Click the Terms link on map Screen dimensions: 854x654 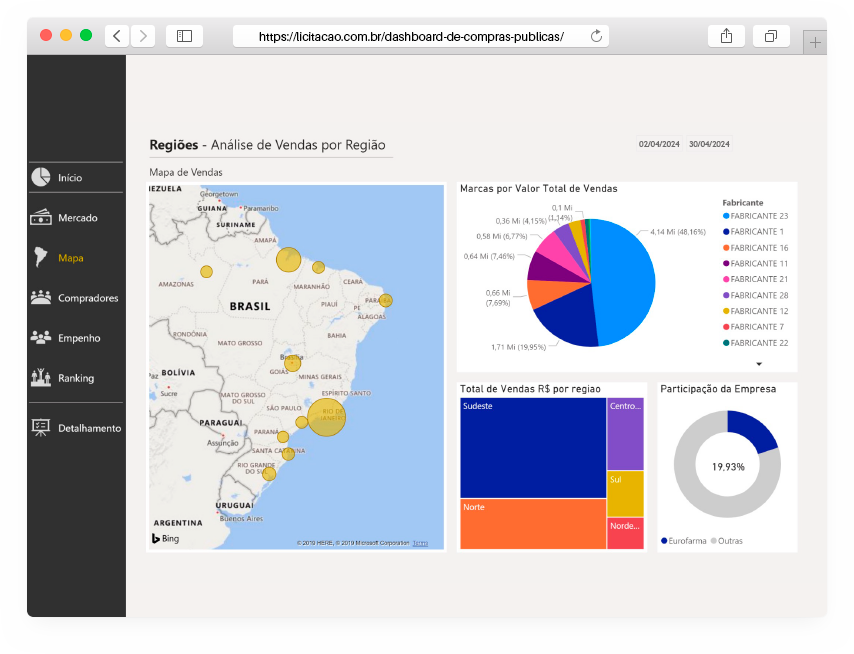(420, 543)
